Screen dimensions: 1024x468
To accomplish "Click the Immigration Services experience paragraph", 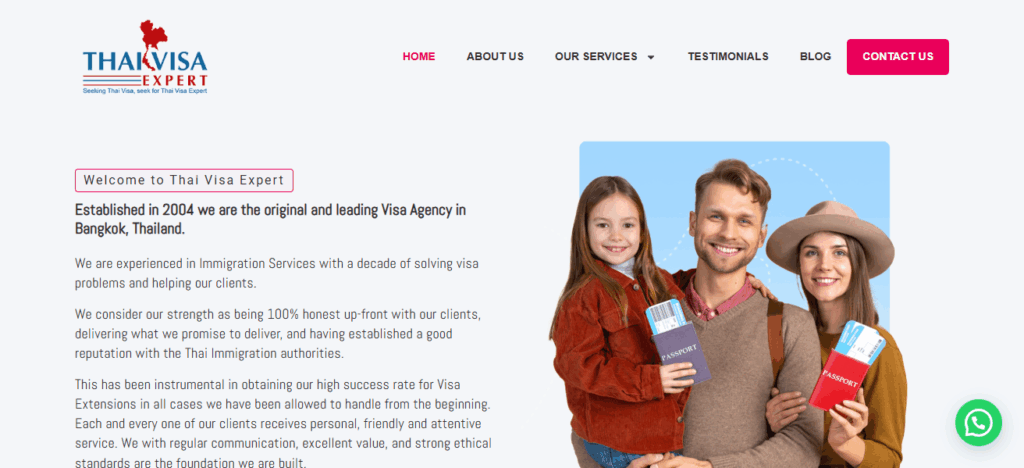I will tap(276, 273).
